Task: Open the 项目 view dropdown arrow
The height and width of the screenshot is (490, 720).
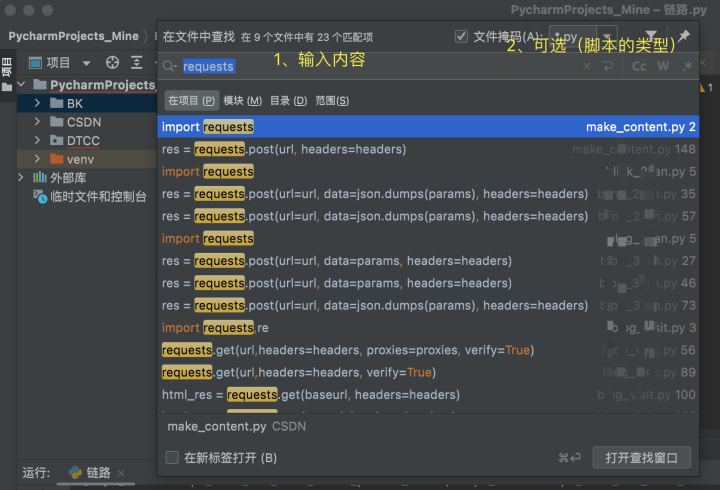Action: [86, 63]
